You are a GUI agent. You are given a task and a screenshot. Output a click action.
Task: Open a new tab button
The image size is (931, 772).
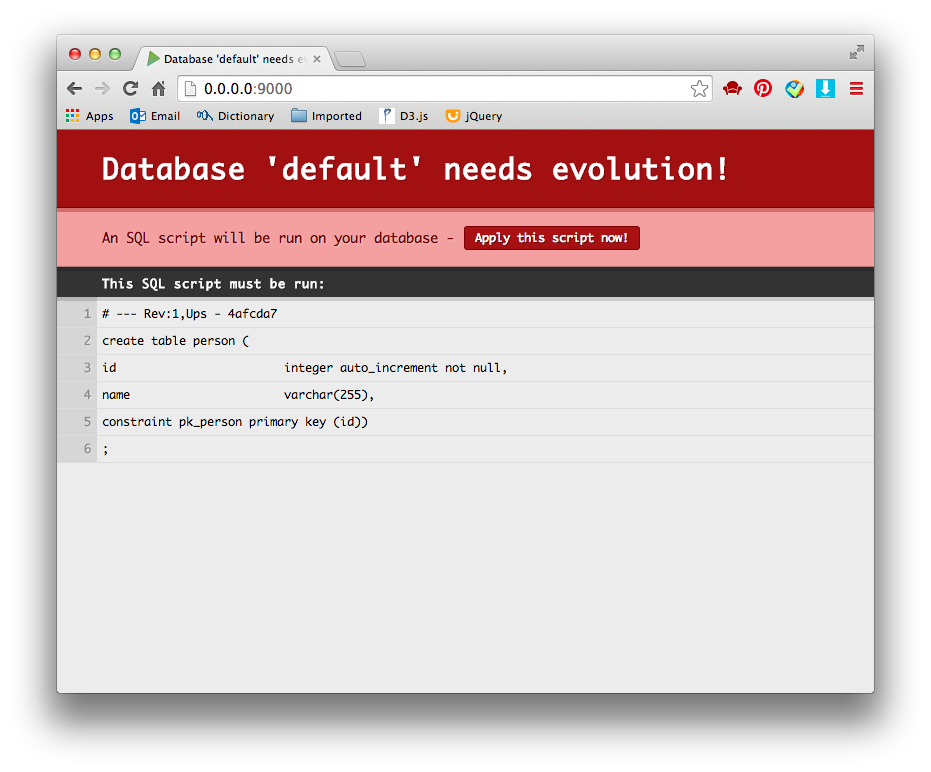(350, 59)
